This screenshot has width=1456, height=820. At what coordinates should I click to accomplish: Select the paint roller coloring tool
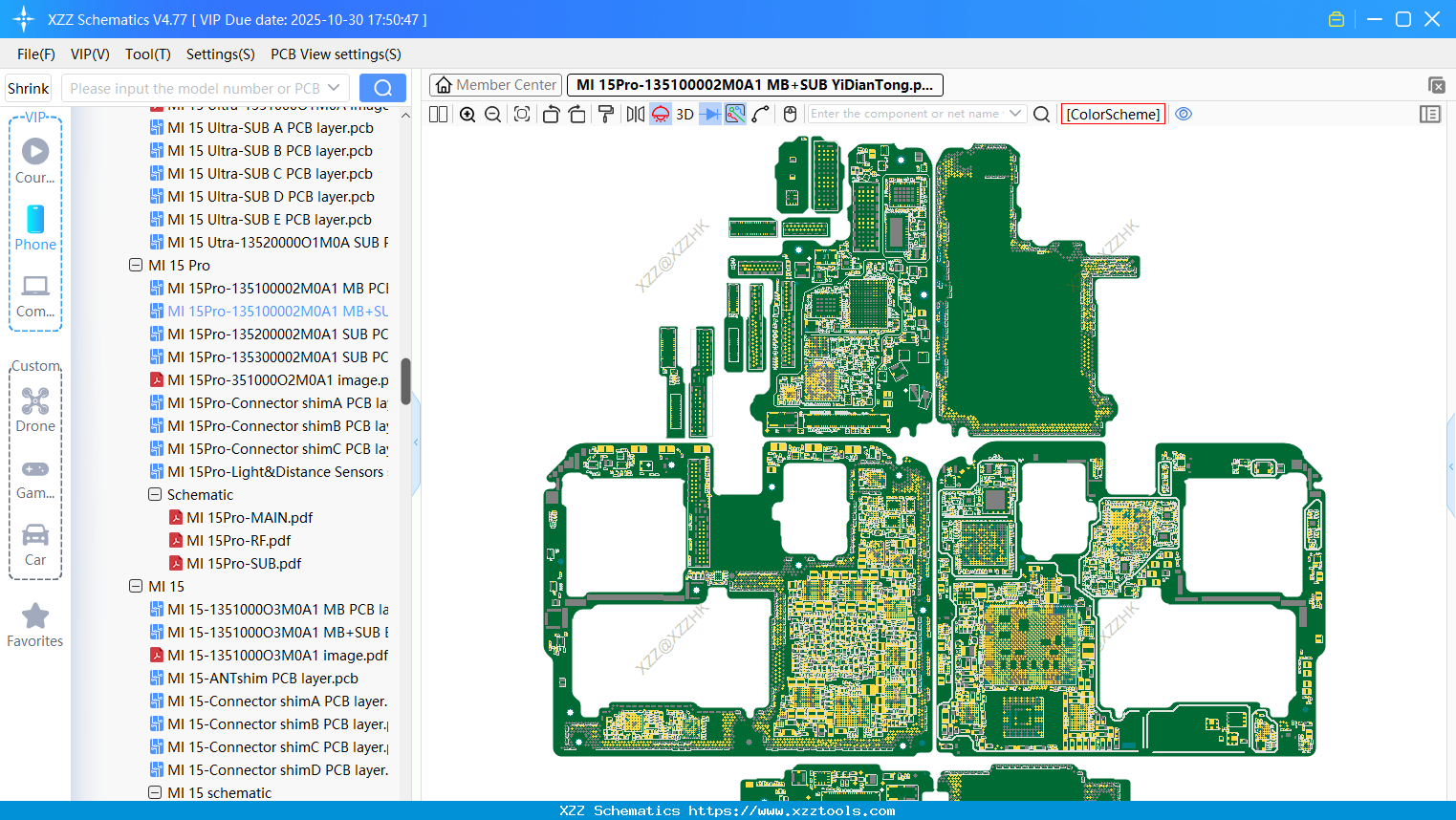(605, 114)
